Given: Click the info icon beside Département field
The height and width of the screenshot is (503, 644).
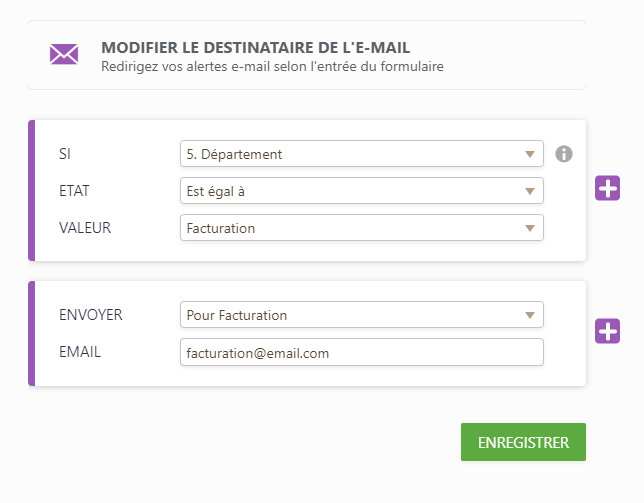Looking at the screenshot, I should pos(564,154).
